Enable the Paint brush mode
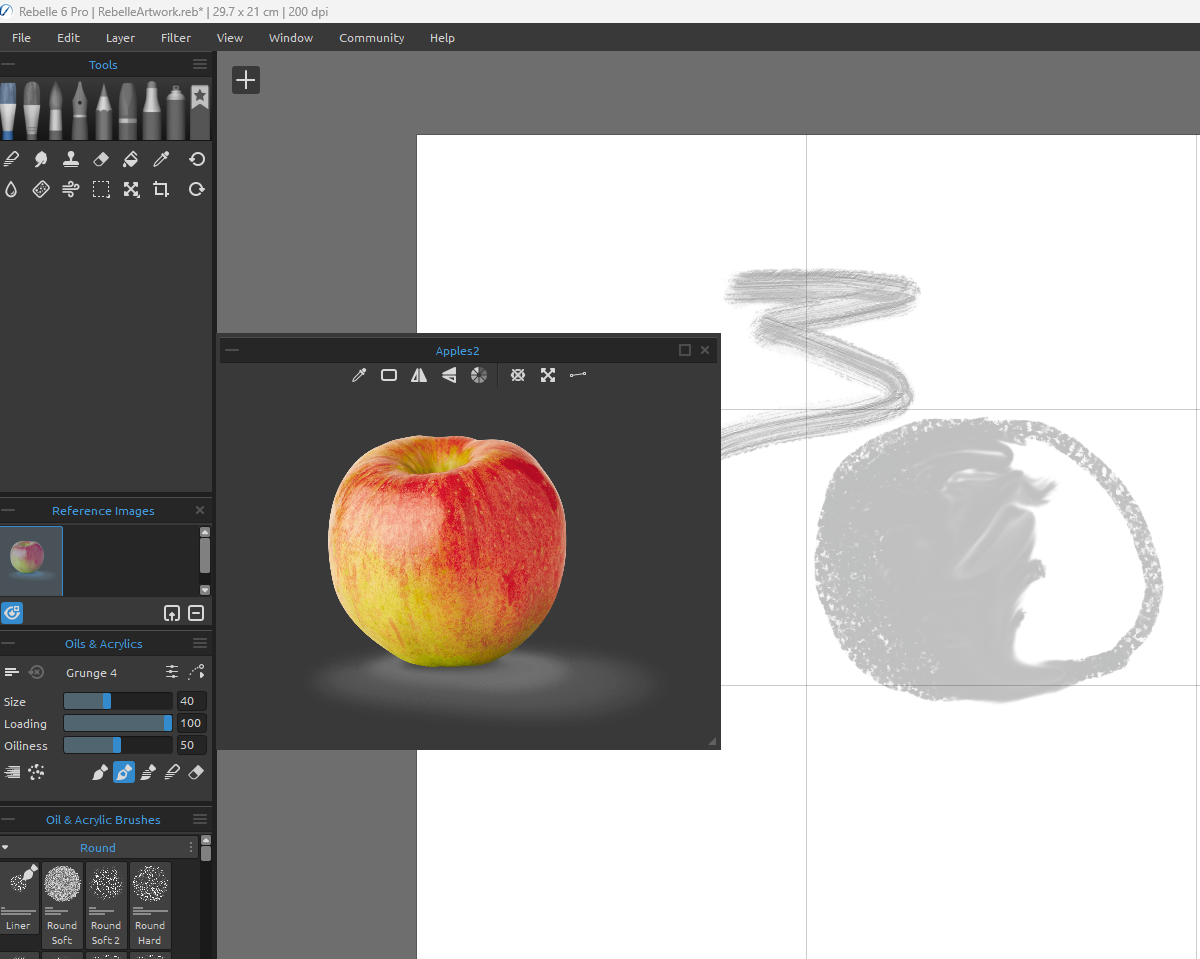Viewport: 1200px width, 959px height. point(99,772)
